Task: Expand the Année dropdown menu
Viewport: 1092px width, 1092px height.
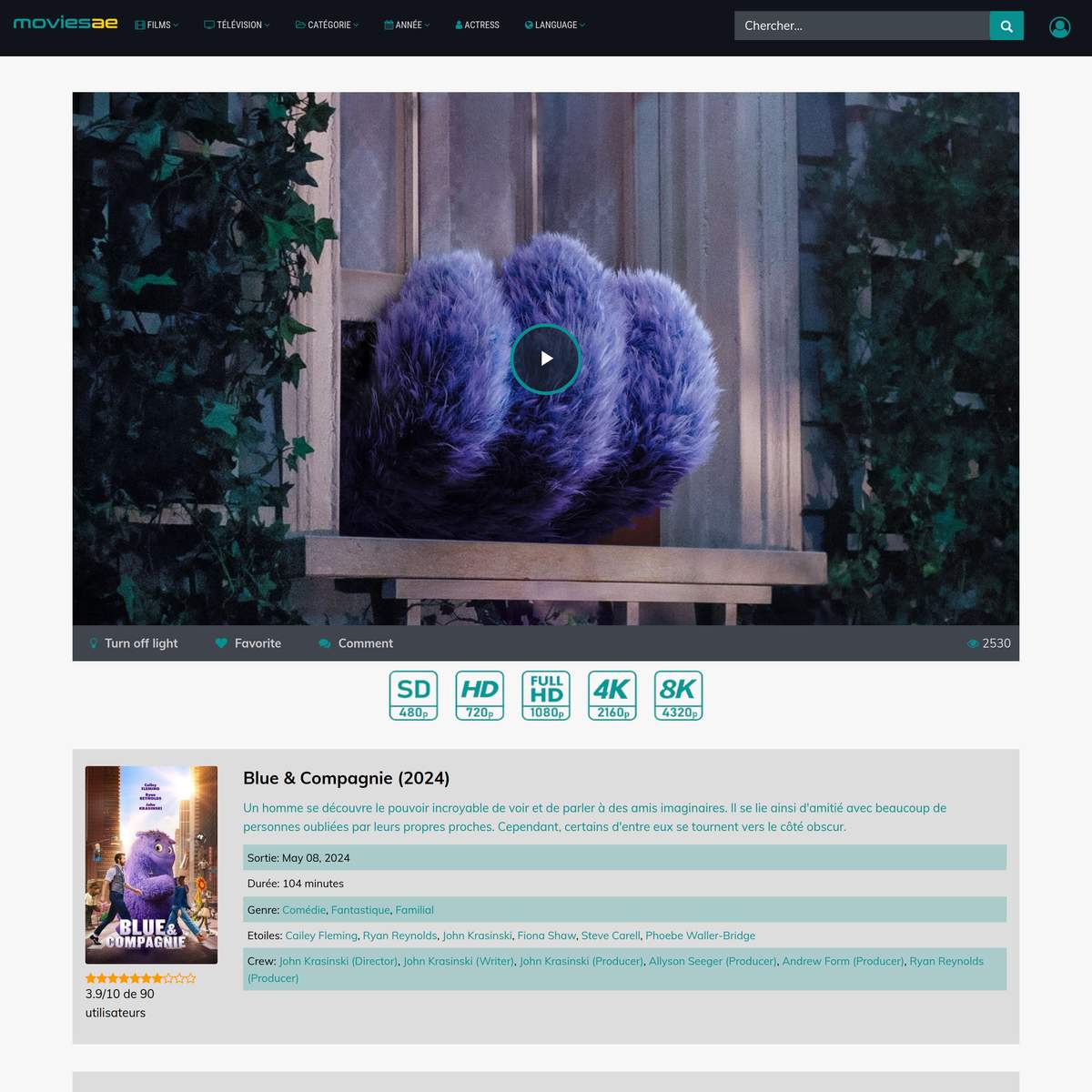Action: point(407,25)
